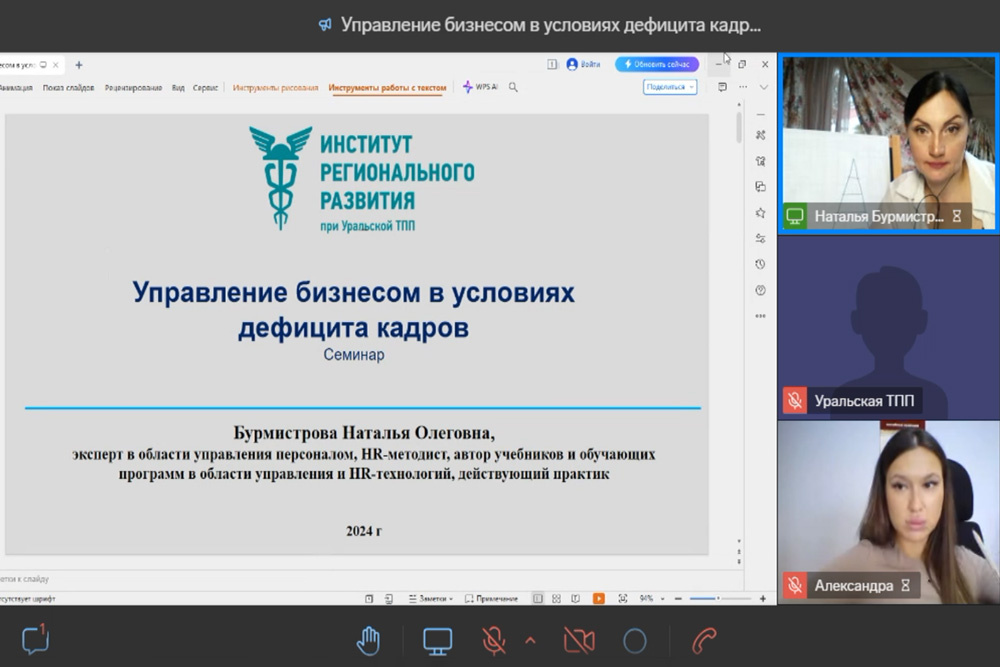The width and height of the screenshot is (1000, 667).
Task: Click the split-view icon near Войти
Action: pos(552,64)
